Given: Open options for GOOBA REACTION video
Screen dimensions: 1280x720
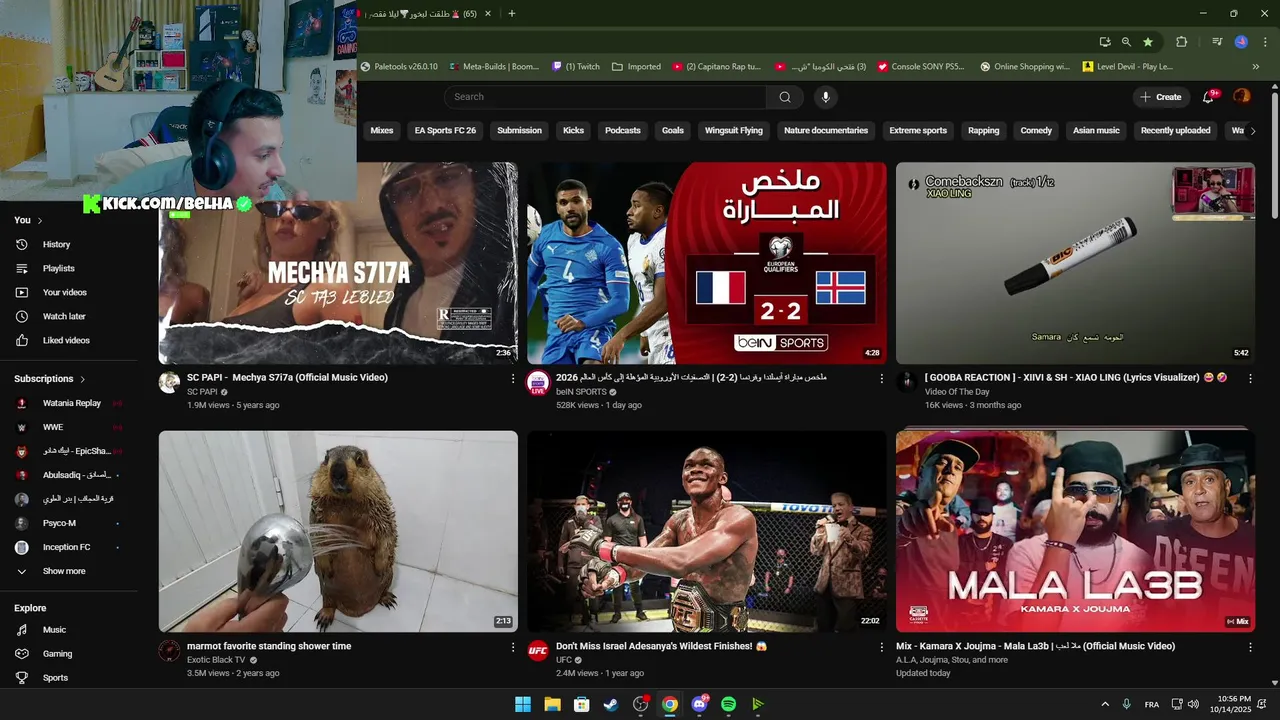Looking at the screenshot, I should tap(1250, 379).
